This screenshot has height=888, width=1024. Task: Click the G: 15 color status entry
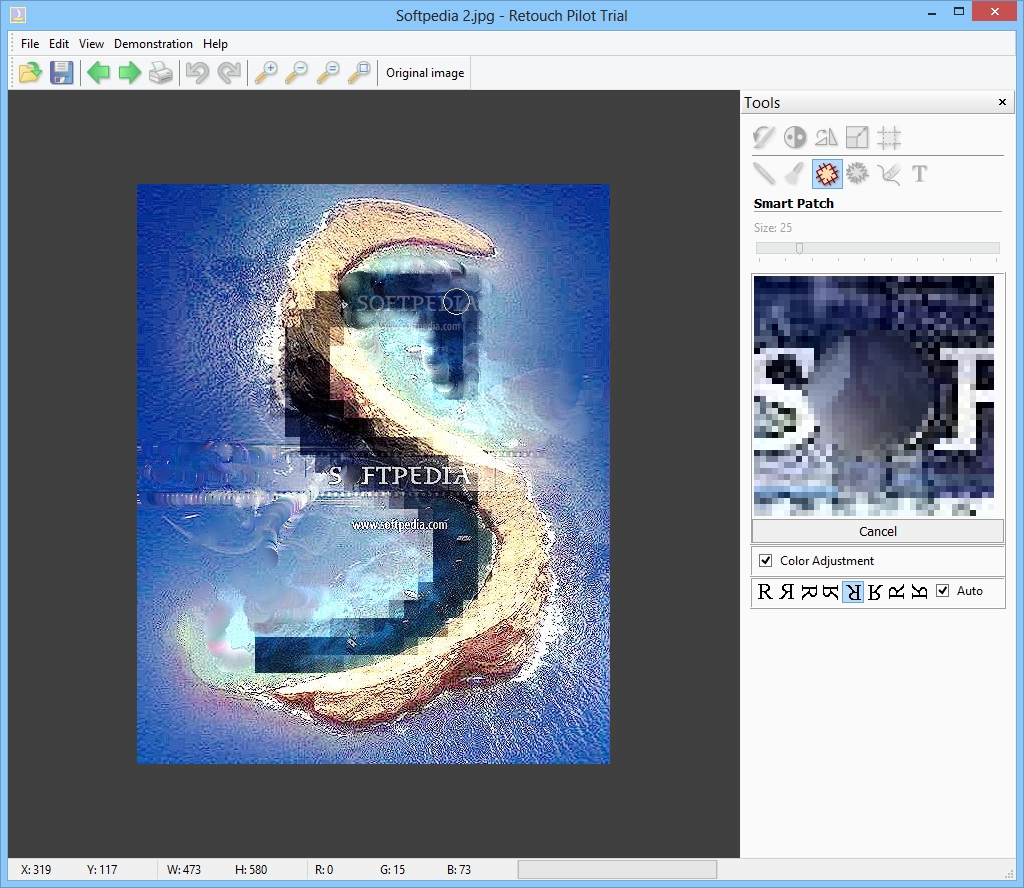point(392,870)
